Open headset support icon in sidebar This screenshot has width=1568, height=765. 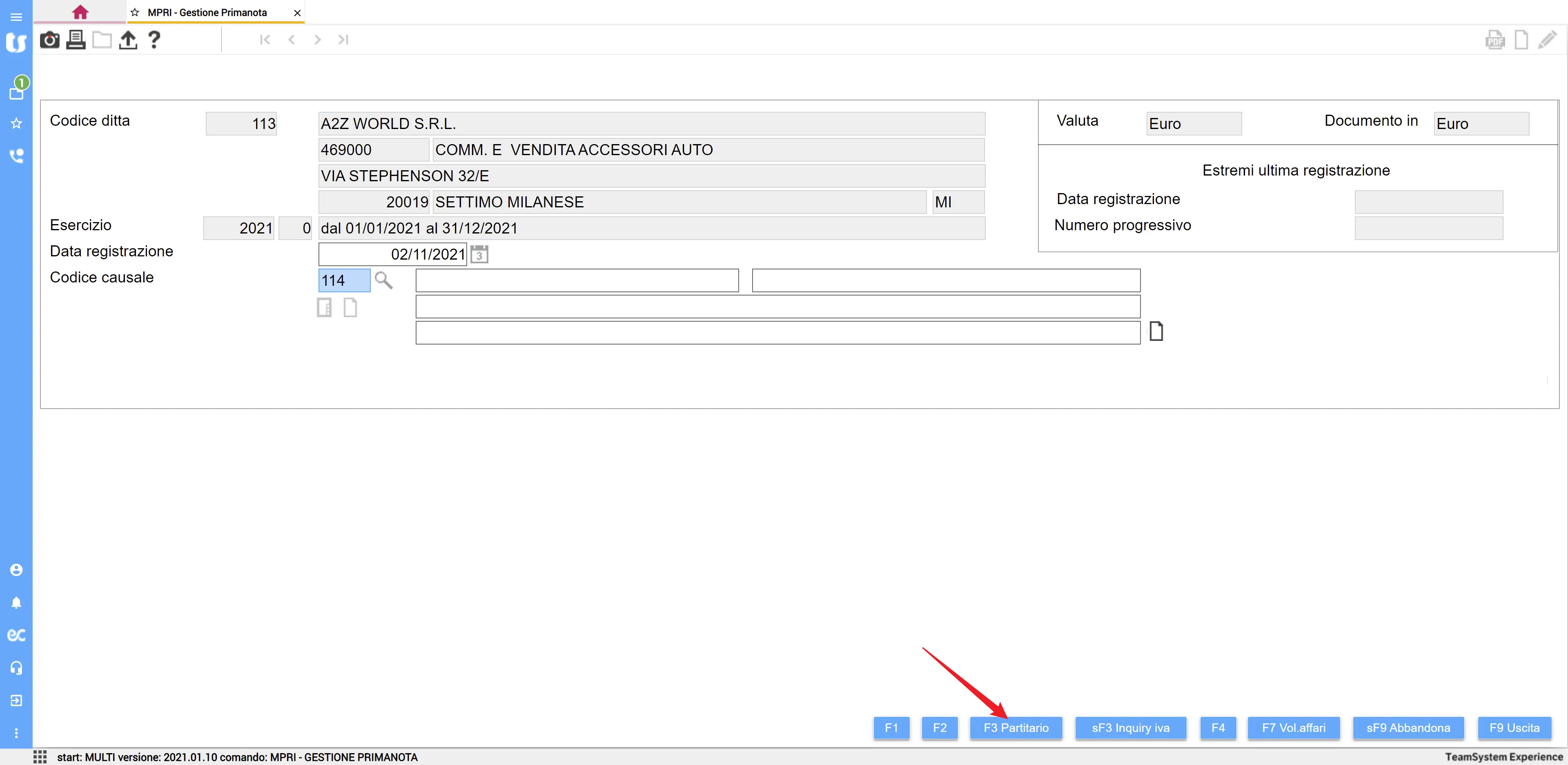pos(16,667)
